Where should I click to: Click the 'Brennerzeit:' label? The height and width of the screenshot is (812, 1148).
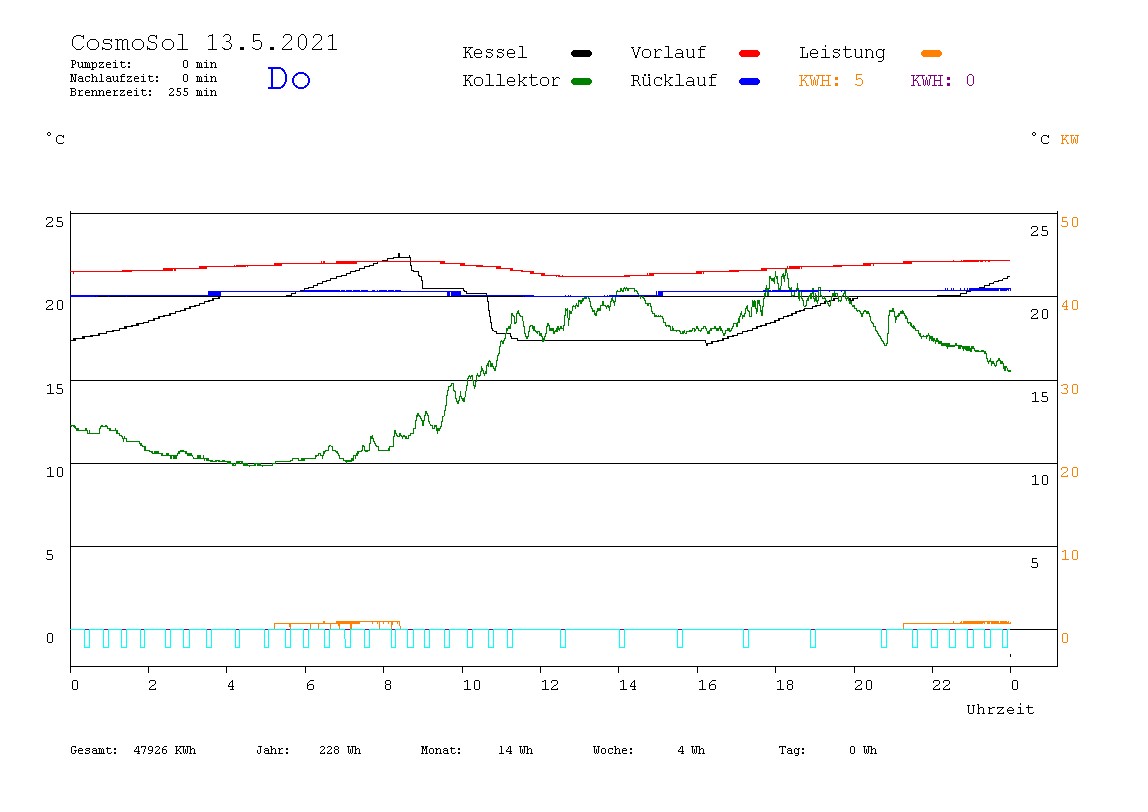click(x=111, y=92)
